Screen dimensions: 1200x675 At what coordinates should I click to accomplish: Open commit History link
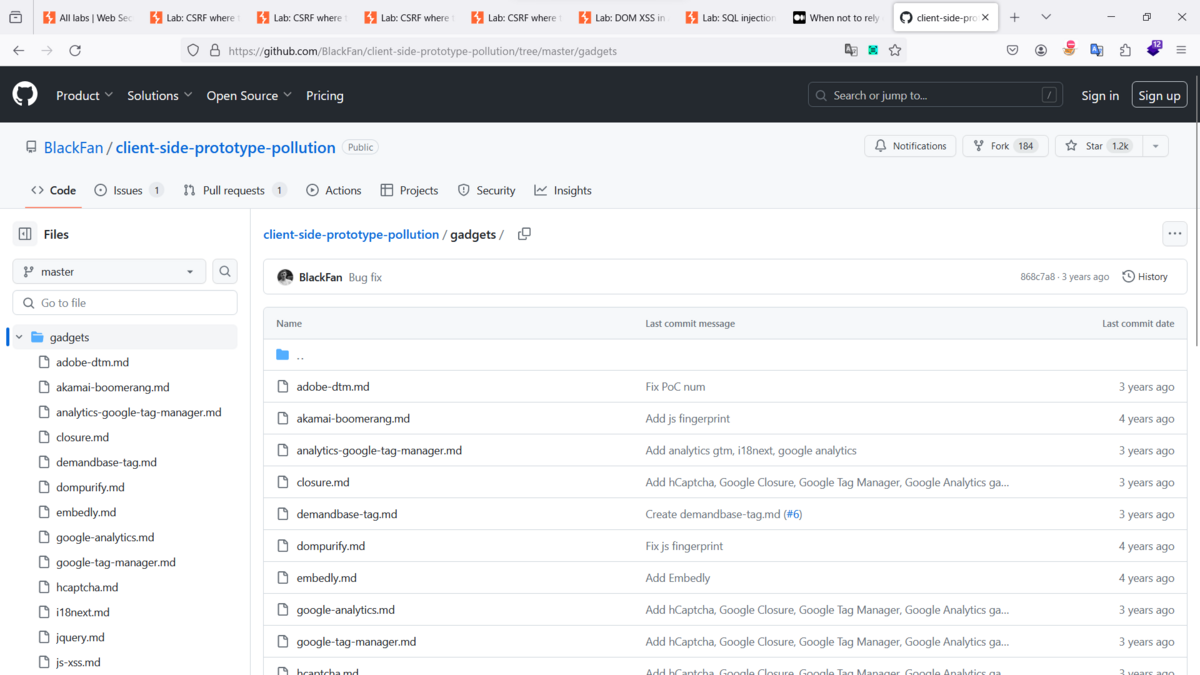coord(1145,277)
